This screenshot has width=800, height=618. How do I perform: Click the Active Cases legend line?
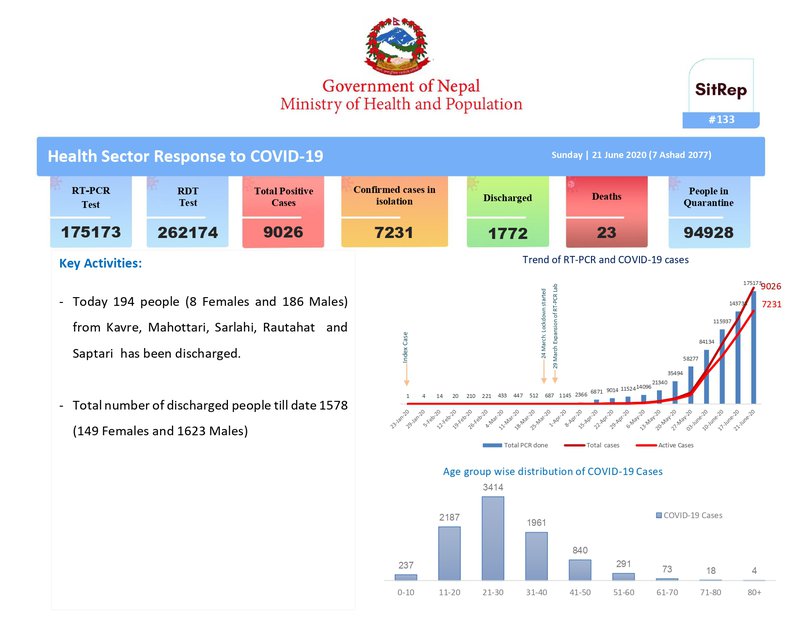(646, 446)
